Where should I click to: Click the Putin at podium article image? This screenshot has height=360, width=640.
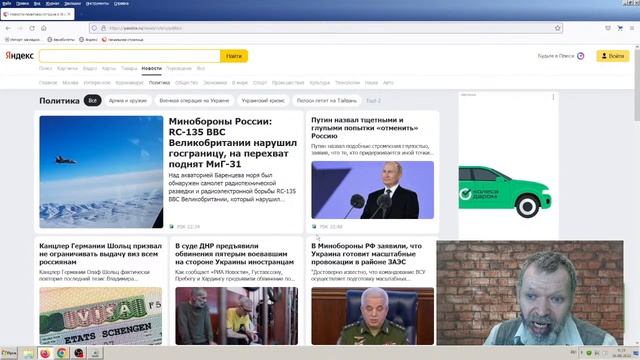coord(373,190)
